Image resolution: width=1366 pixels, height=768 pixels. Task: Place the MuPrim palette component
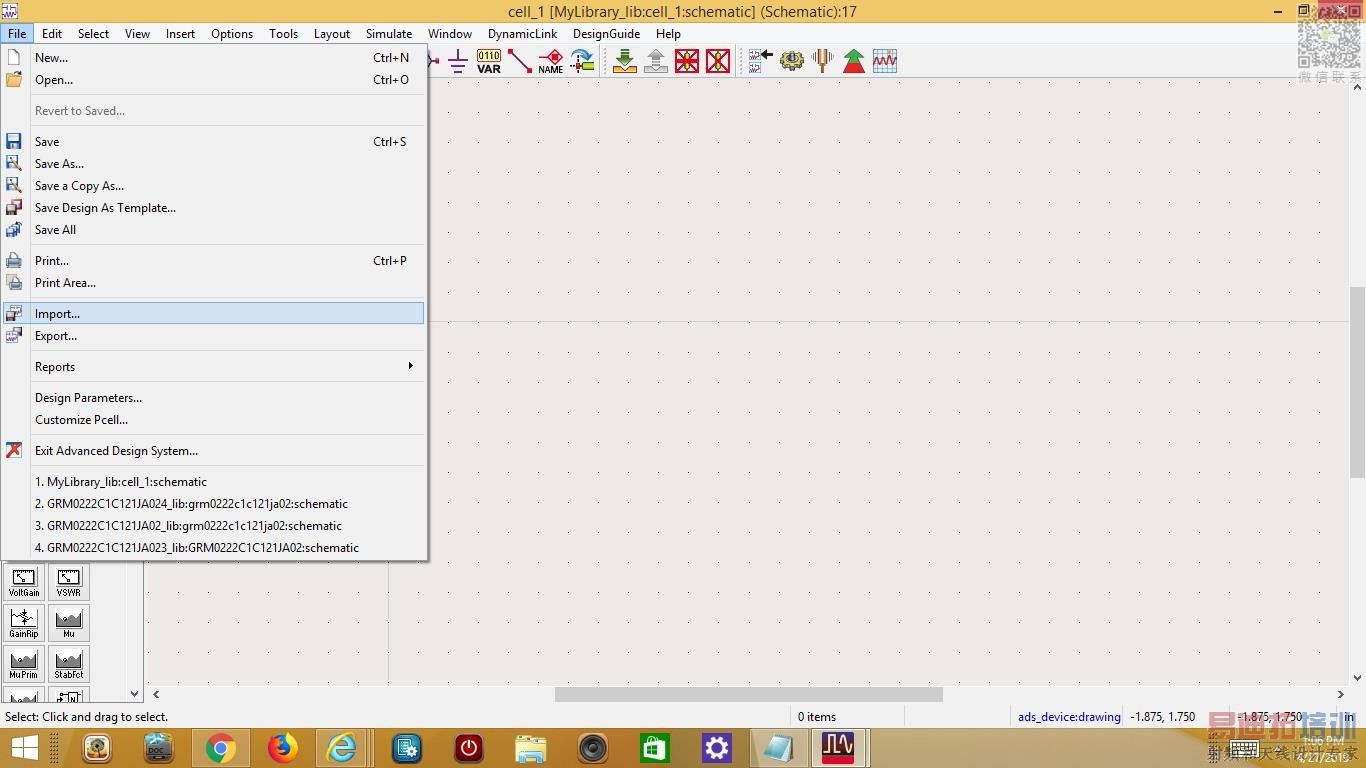[24, 664]
